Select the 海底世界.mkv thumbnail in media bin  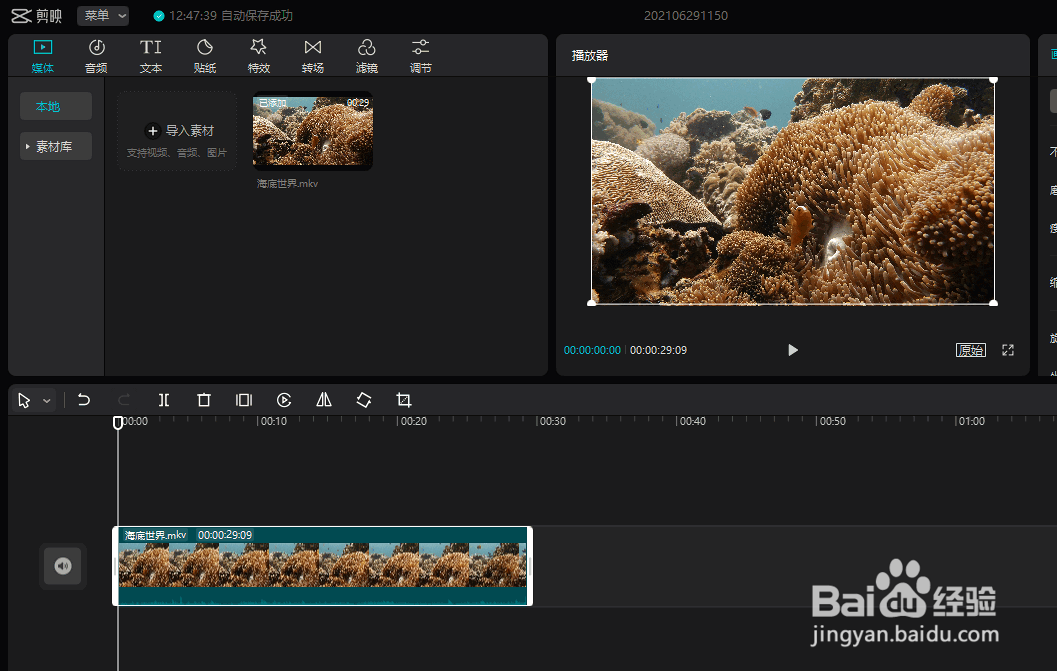tap(313, 132)
